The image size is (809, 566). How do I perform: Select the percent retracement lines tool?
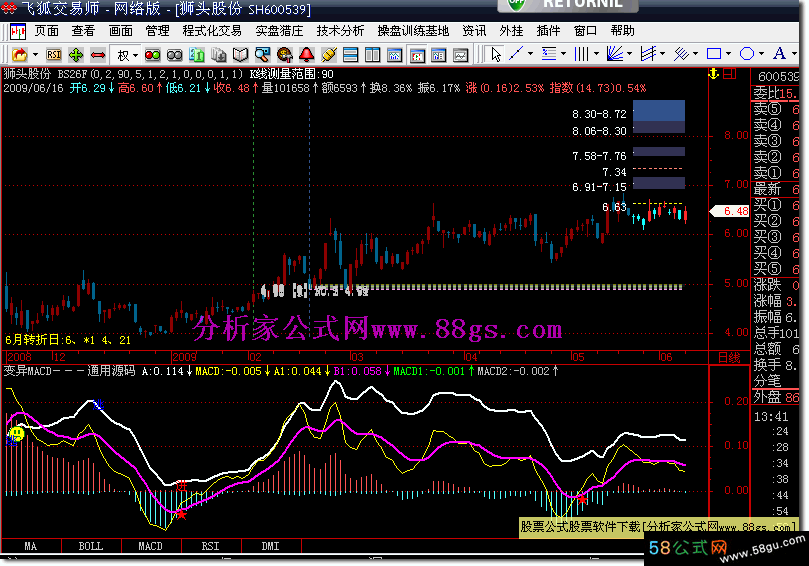coord(549,54)
